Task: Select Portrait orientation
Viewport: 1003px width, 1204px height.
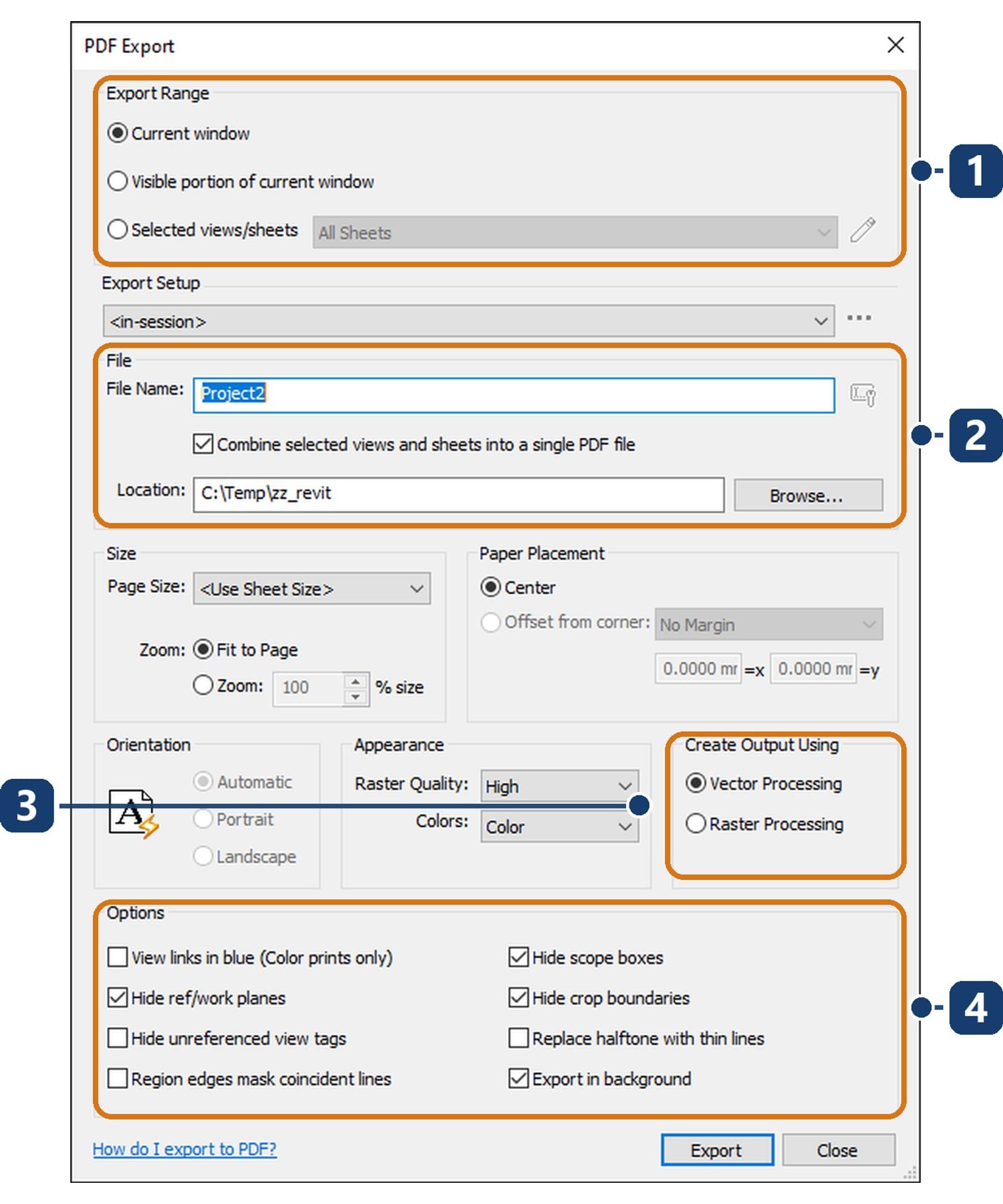Action: (203, 819)
